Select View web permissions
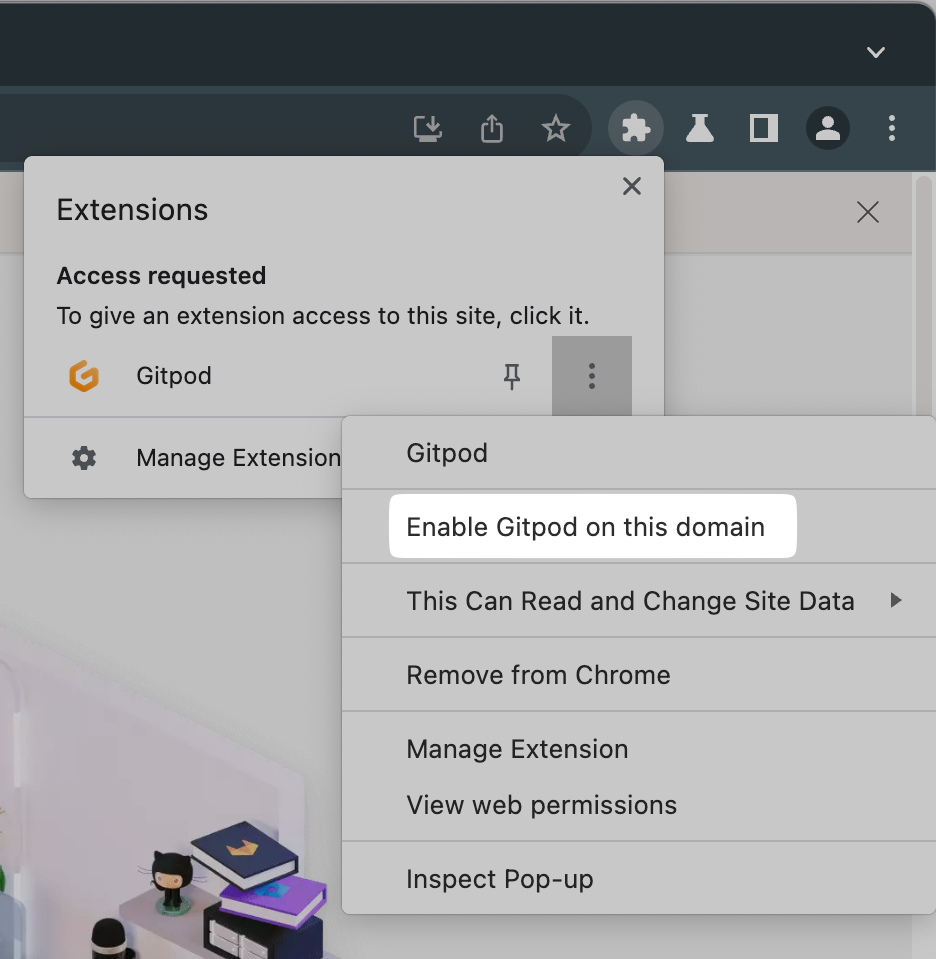This screenshot has width=936, height=959. [x=541, y=805]
